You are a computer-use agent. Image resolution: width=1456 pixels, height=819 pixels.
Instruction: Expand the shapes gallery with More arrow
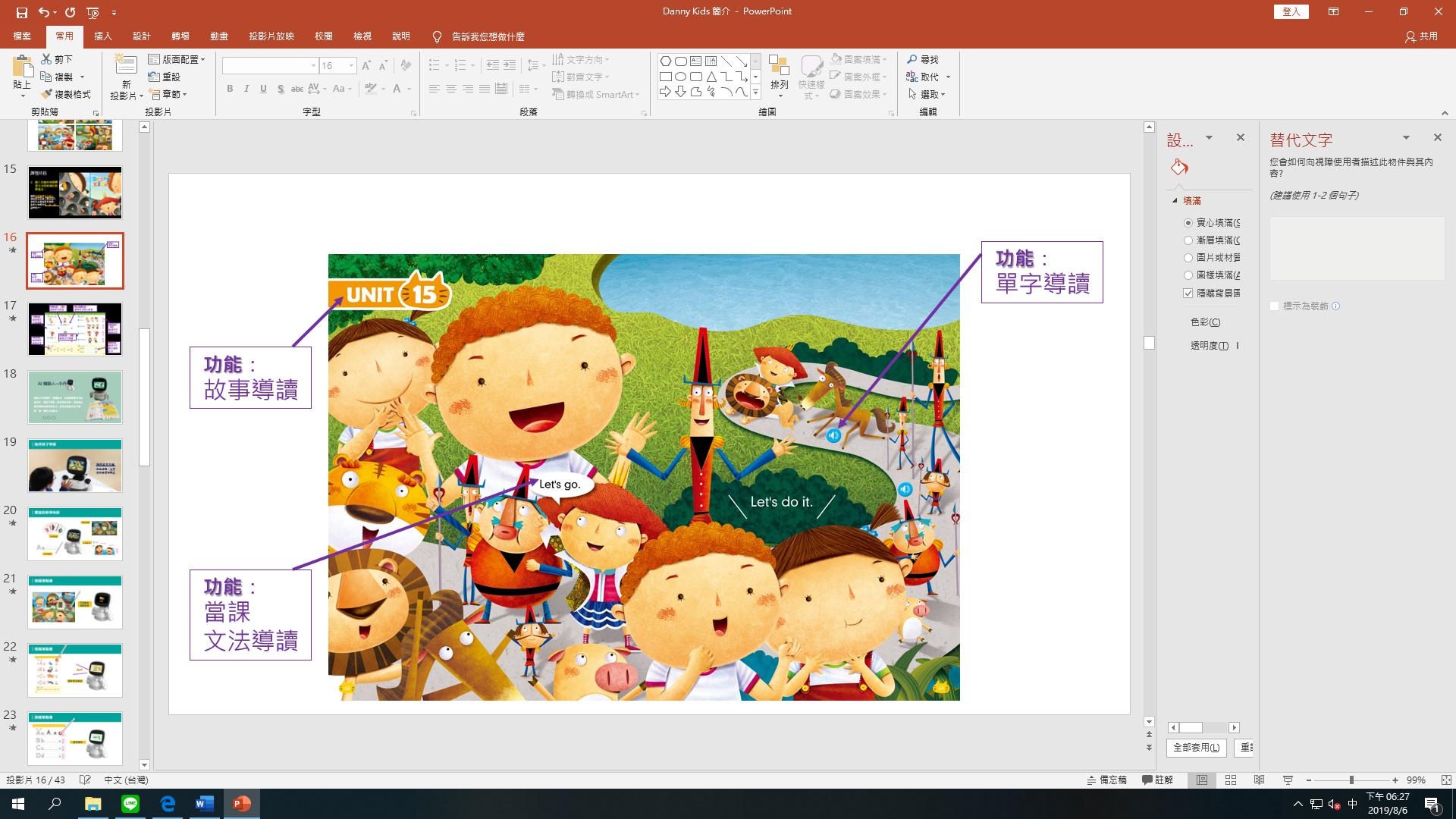(755, 93)
